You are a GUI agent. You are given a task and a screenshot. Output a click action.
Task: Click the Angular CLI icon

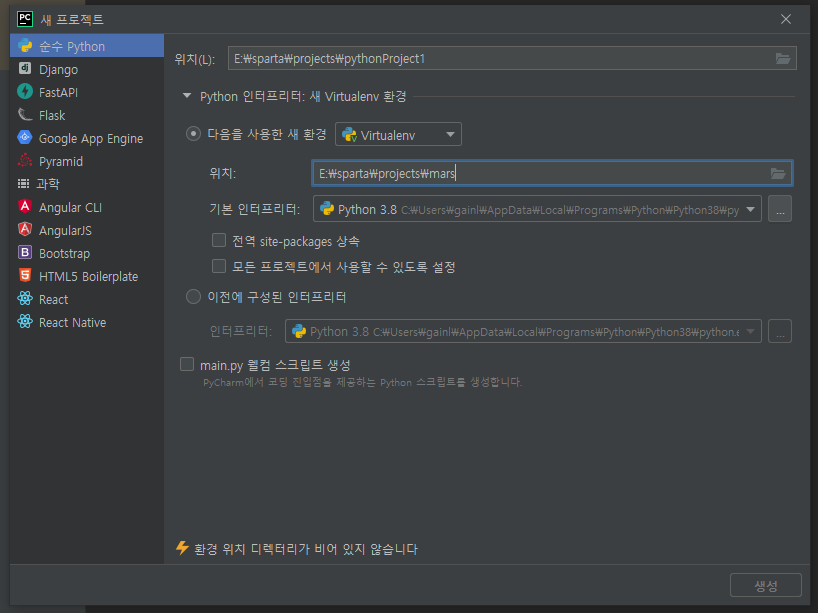click(x=25, y=207)
